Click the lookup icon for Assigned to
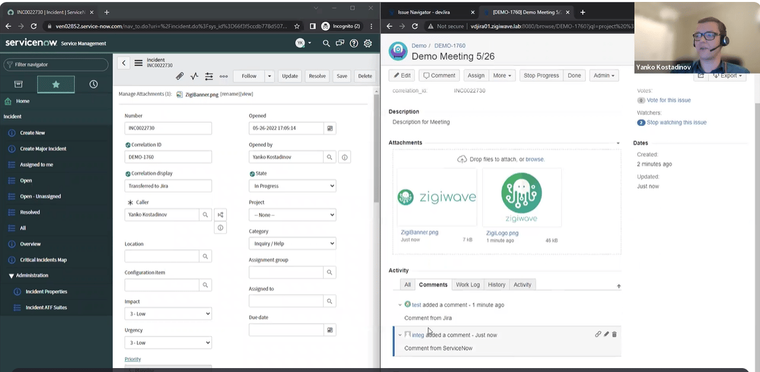760x372 pixels. tap(330, 301)
